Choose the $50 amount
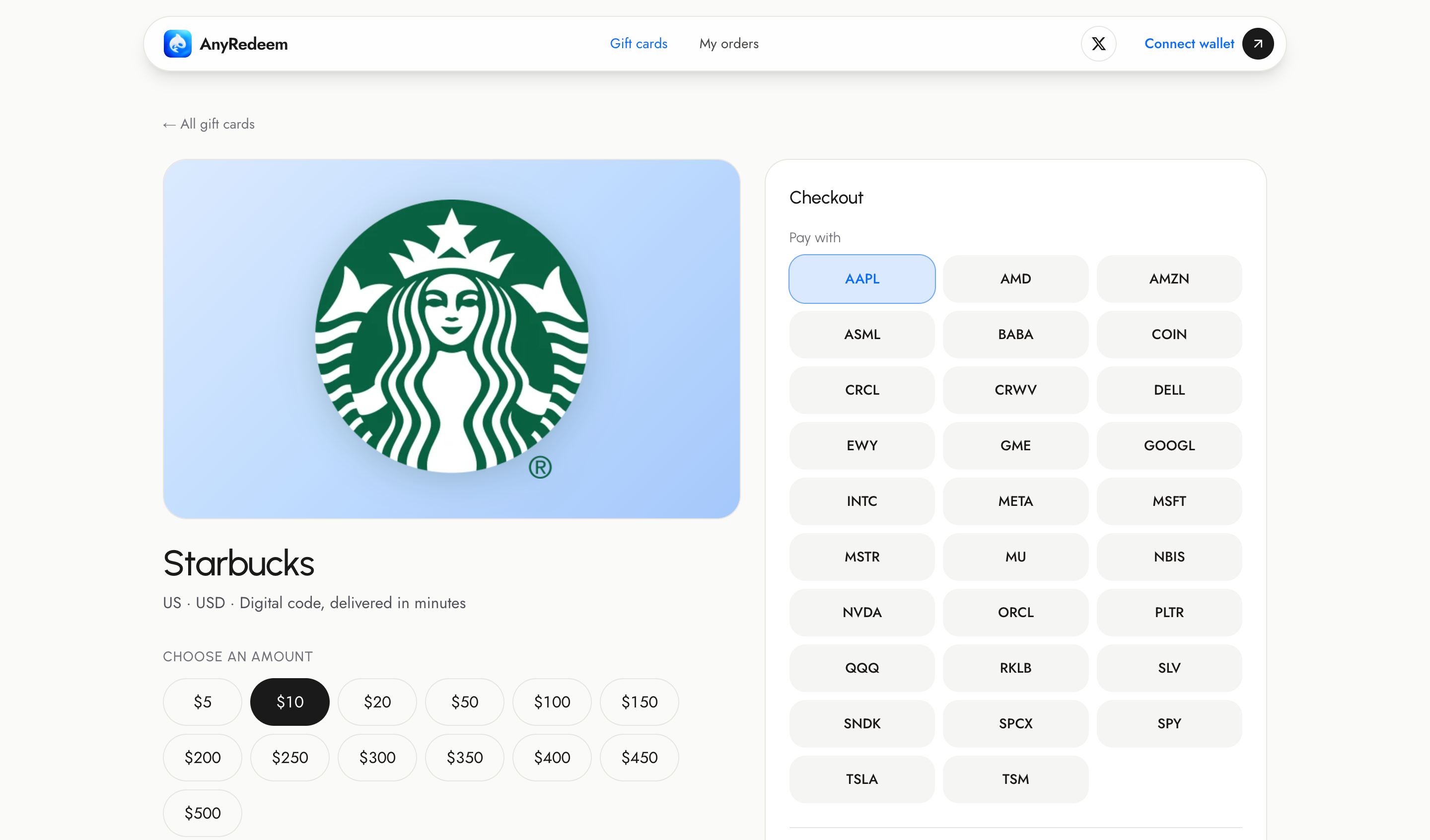This screenshot has width=1430, height=840. [x=465, y=702]
